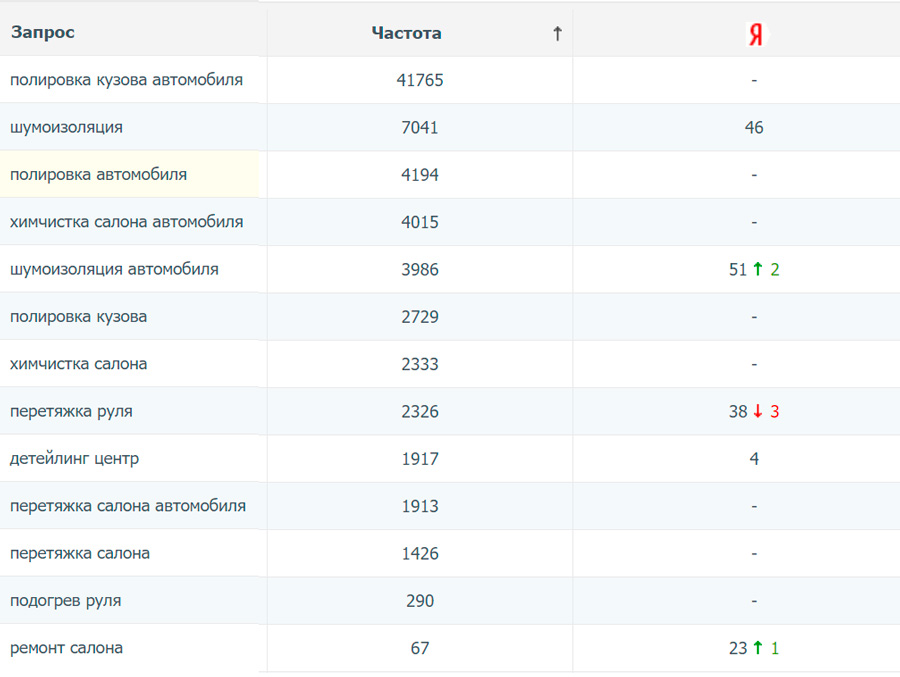Click green up arrow for ремонт салона
Screen dimensions: 900x677
[x=758, y=648]
